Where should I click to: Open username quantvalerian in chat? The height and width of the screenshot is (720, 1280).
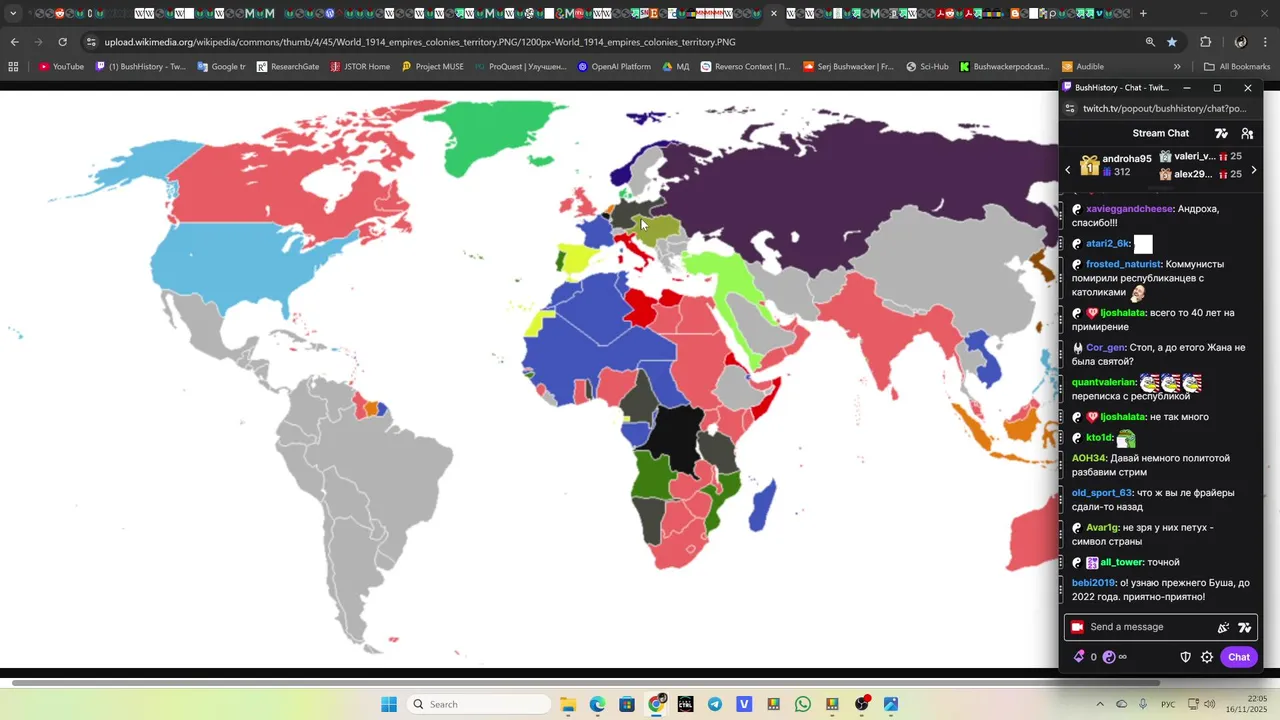point(1104,382)
